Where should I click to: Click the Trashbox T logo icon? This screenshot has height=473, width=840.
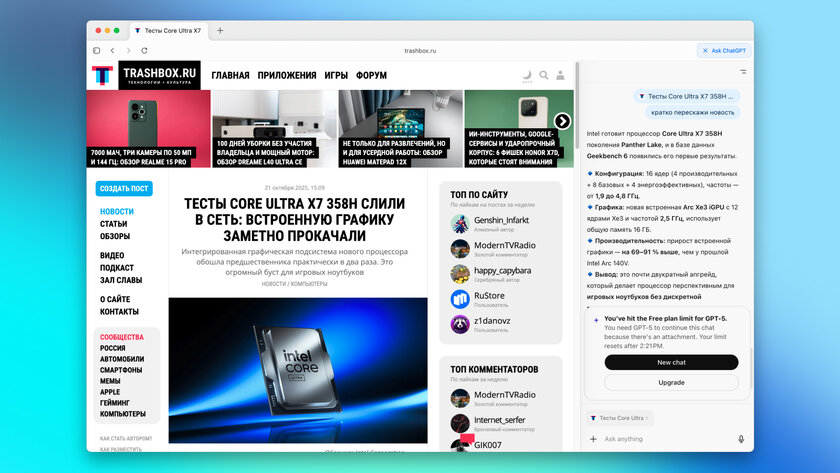coord(102,76)
